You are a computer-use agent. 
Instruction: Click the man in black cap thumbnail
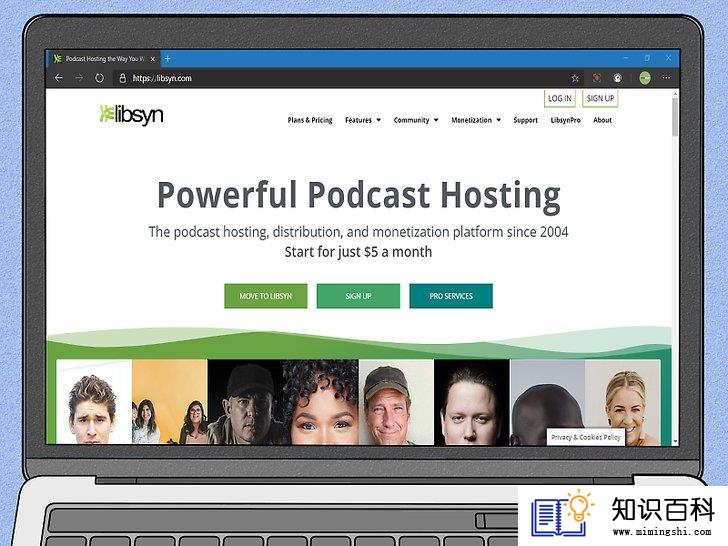point(245,402)
